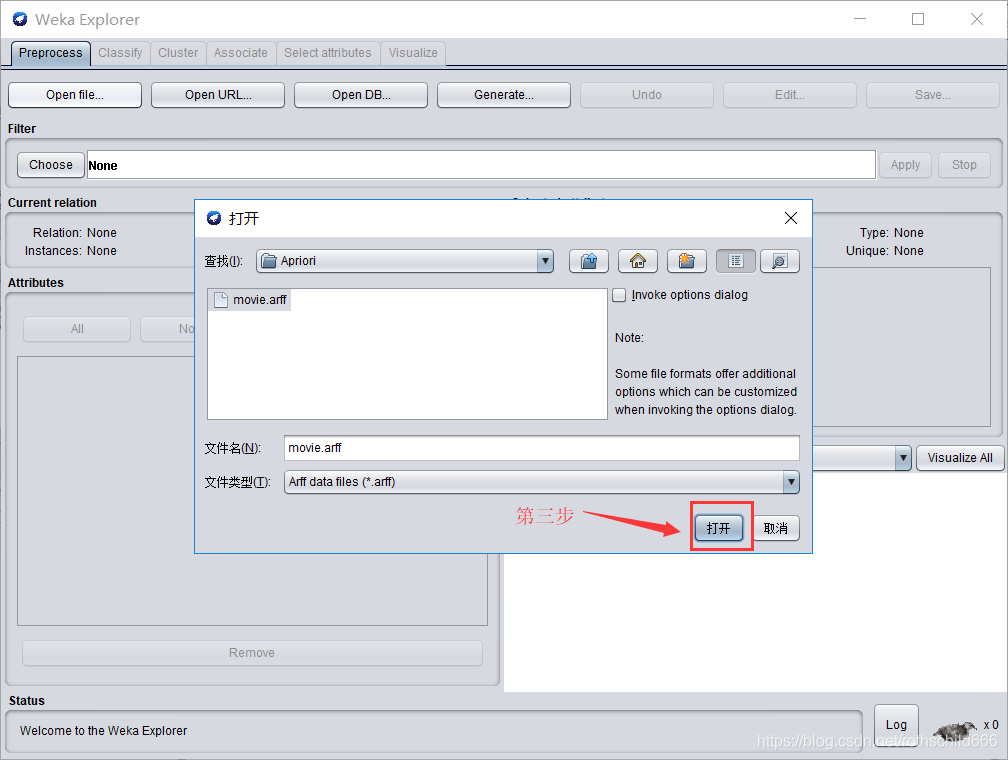This screenshot has height=760, width=1008.
Task: Go up one folder level icon
Action: 589,261
